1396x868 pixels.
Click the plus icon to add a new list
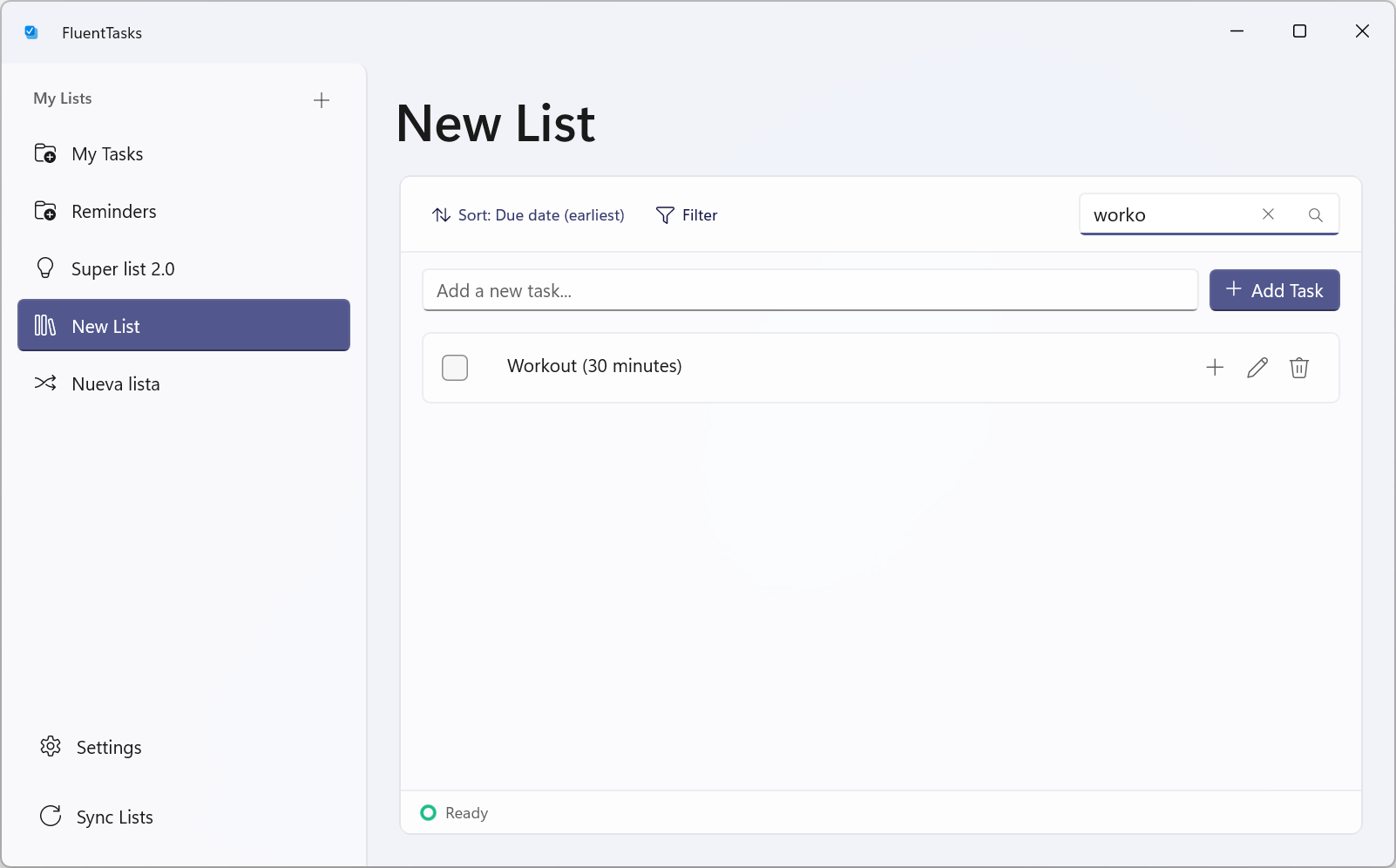[321, 100]
